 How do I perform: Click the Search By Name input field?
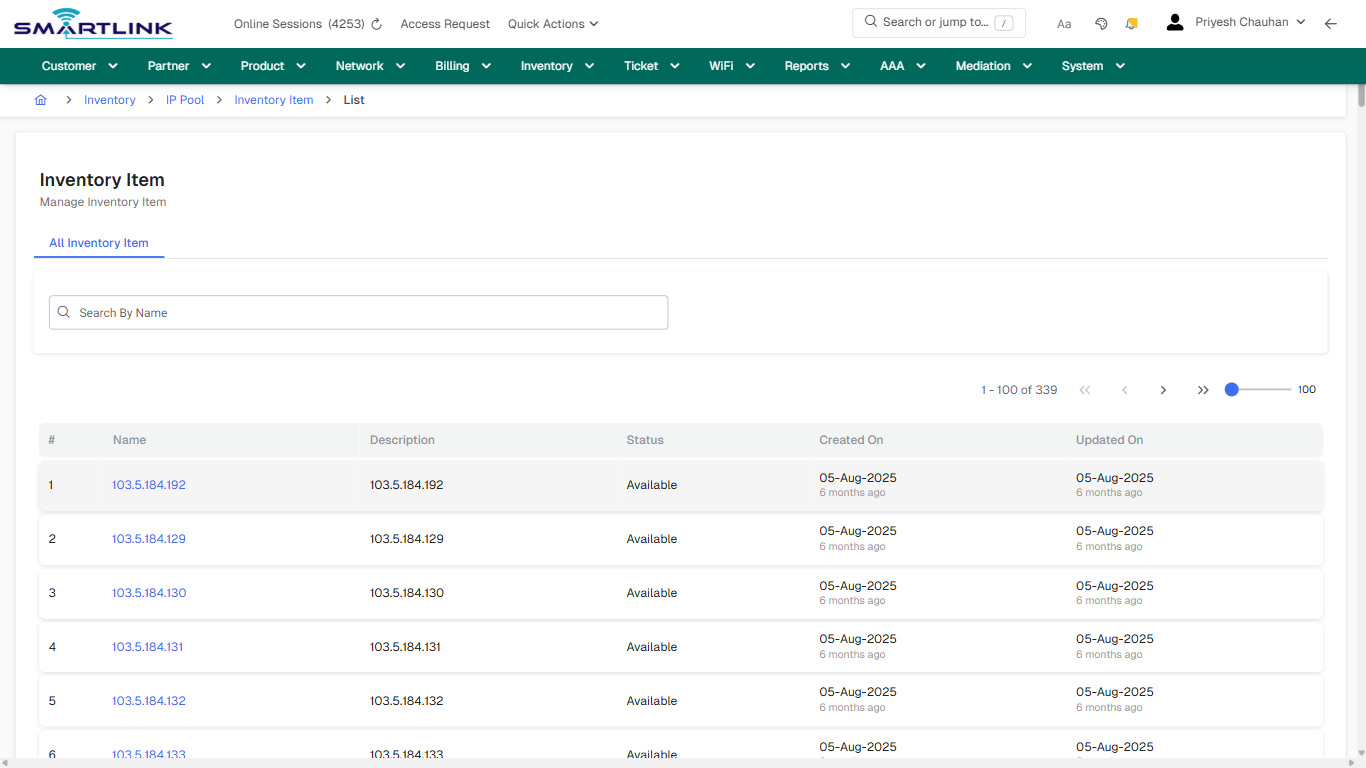click(x=358, y=312)
